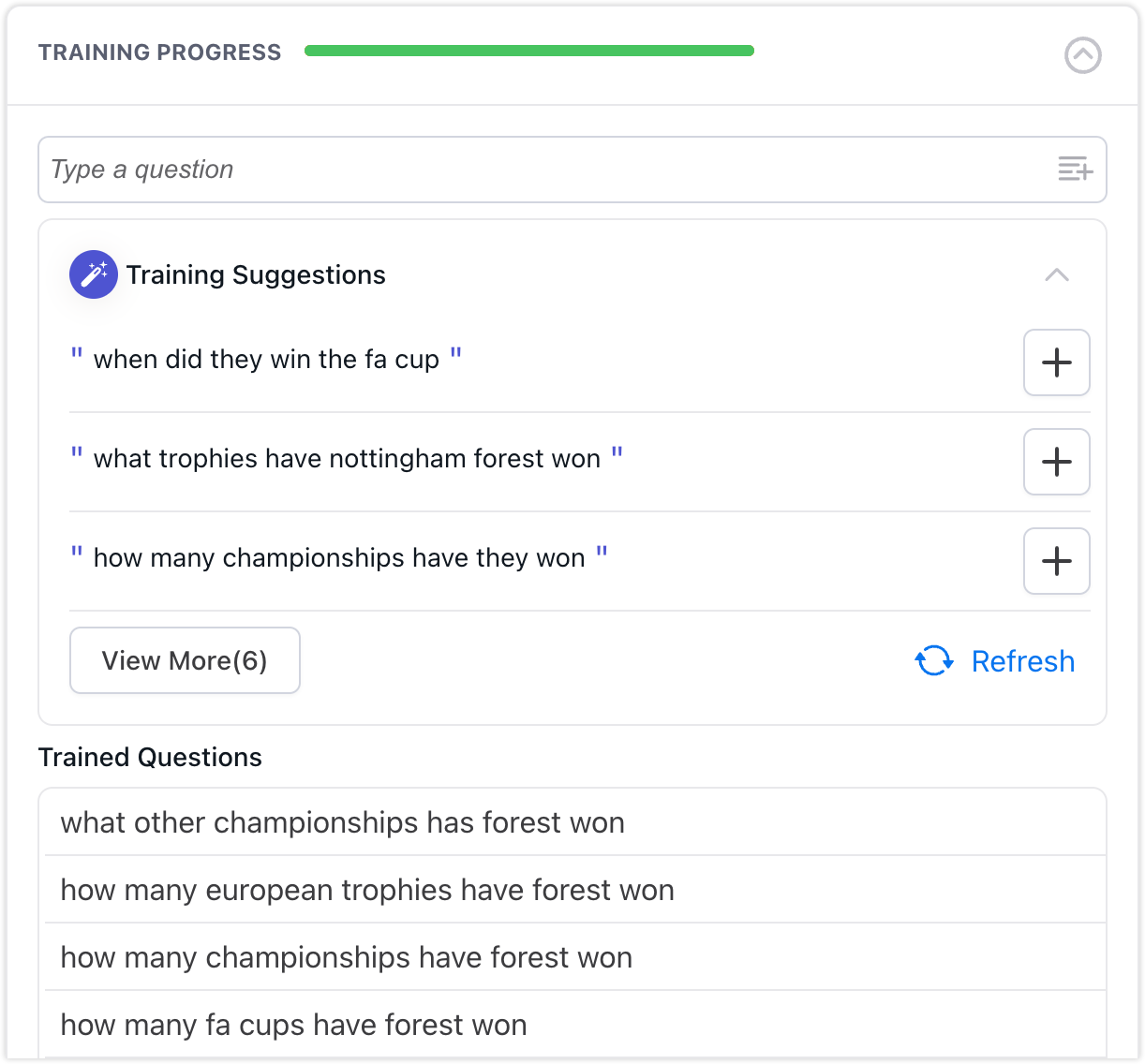Click the bulk add questions icon
1145x1064 pixels.
(x=1075, y=170)
